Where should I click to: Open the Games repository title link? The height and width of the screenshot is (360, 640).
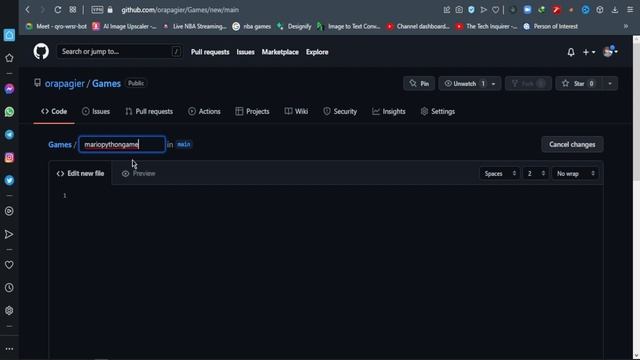pos(106,84)
